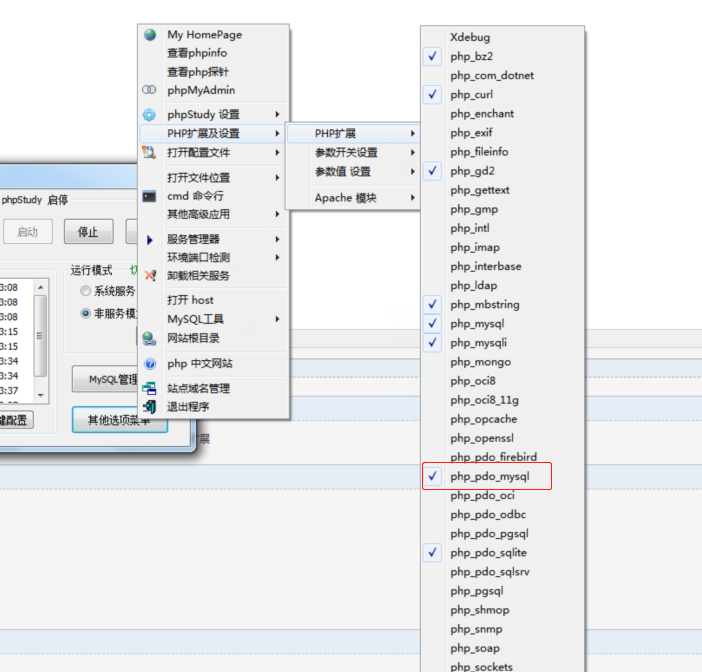Disable the php_pdo_mysql extension
This screenshot has width=702, height=672.
432,476
